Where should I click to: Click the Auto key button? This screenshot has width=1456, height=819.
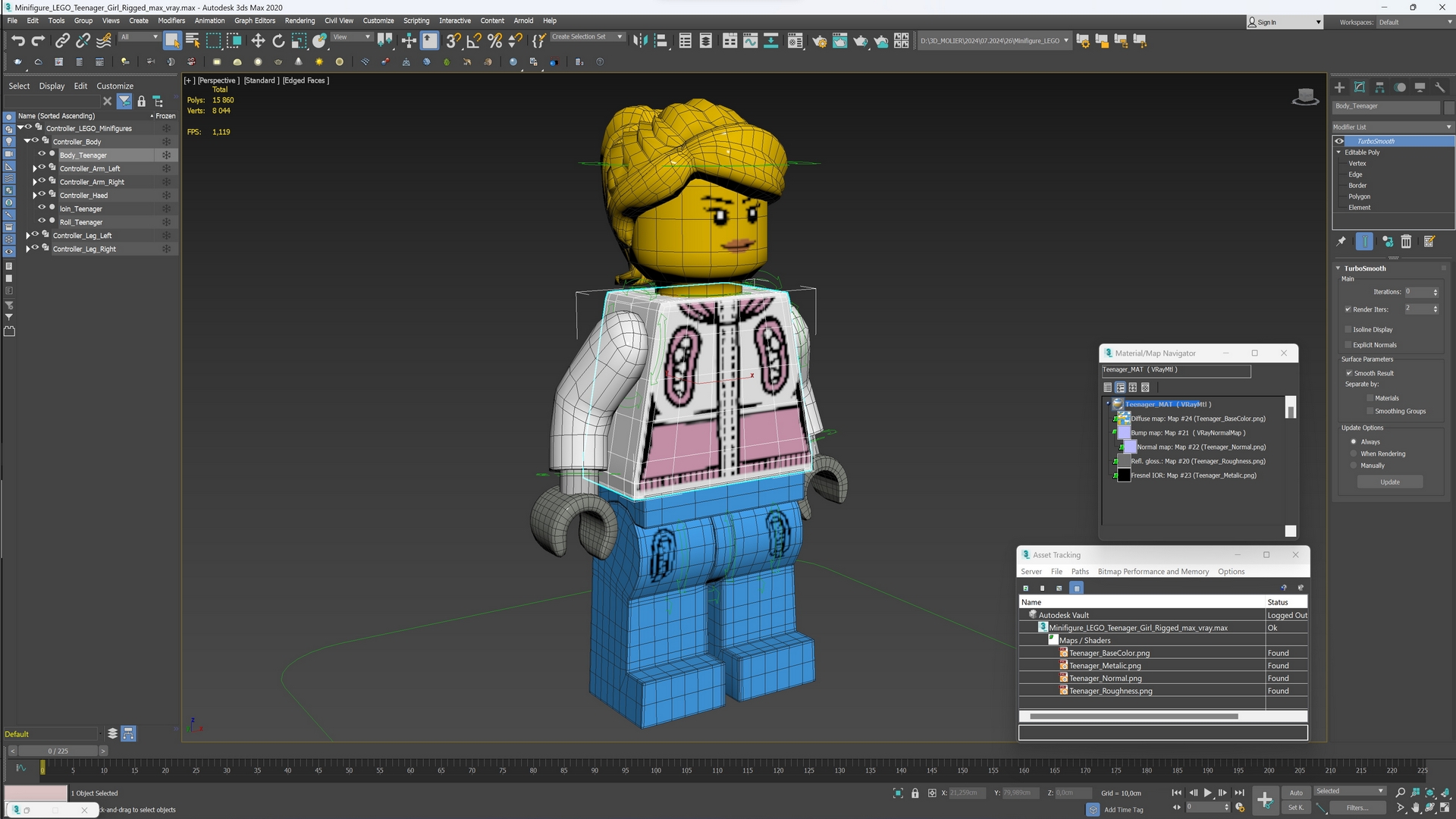1296,792
